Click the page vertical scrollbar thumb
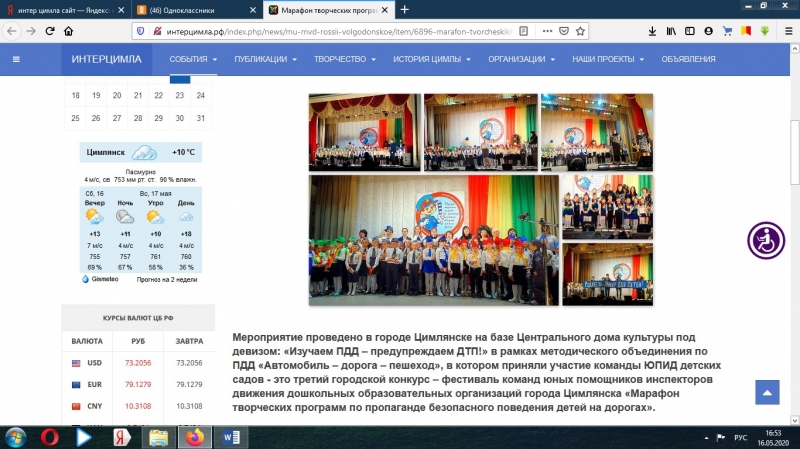 pyautogui.click(x=794, y=153)
